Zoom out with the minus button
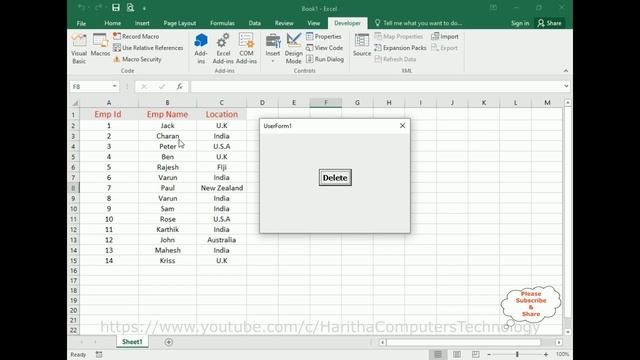Screen dimensions: 640x360 [x=489, y=354]
